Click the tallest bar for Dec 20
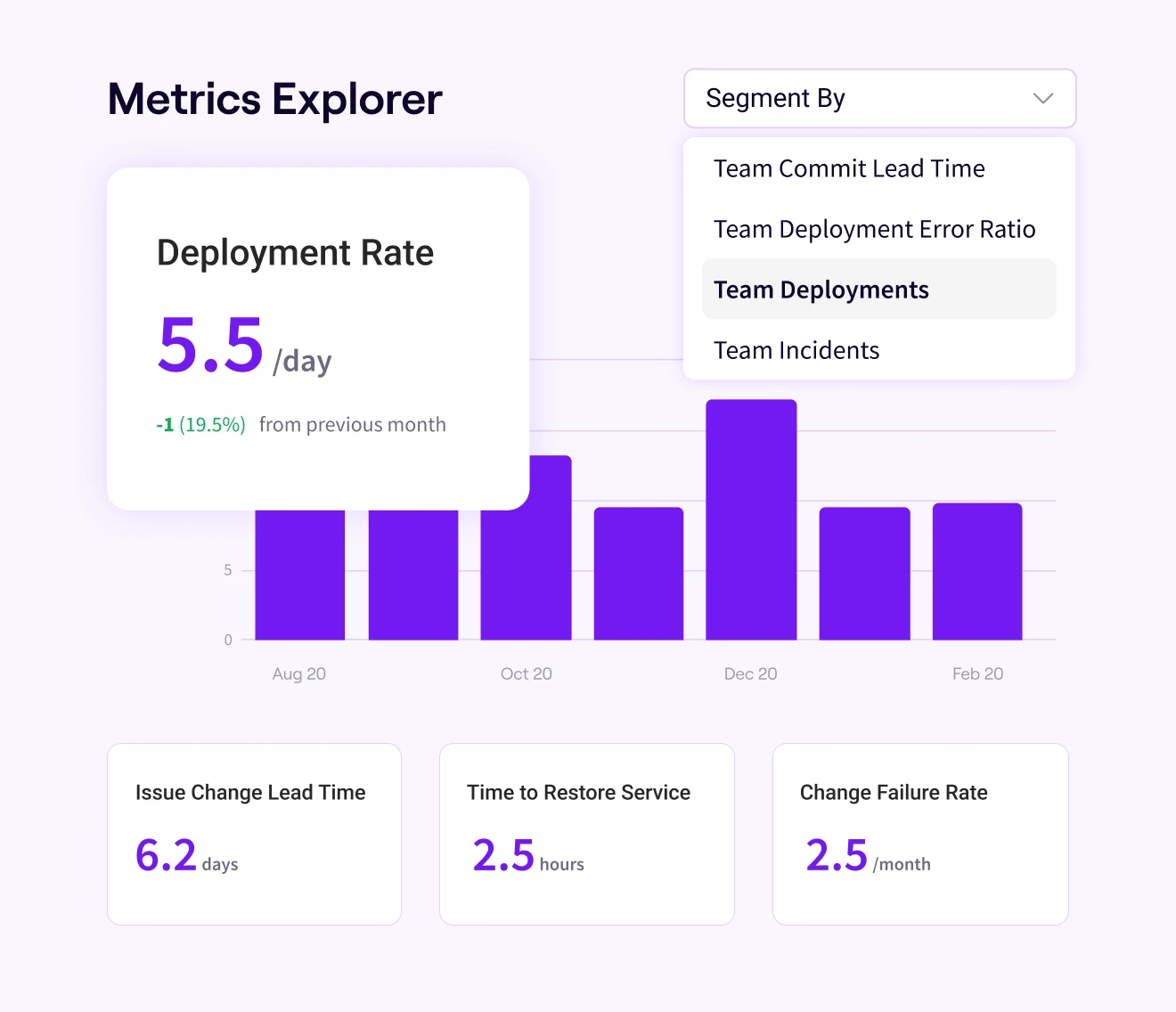Viewport: 1176px width, 1012px height. 751,519
